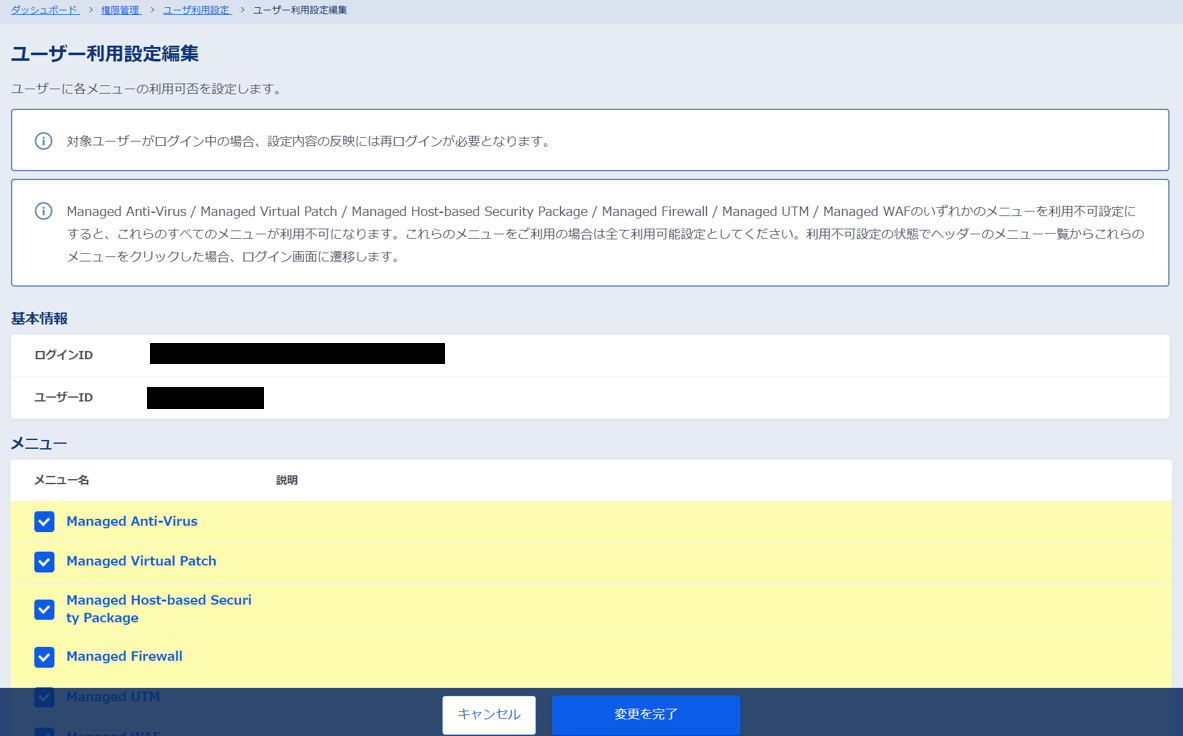Click Managed Host-based Security Package label

[x=159, y=609]
